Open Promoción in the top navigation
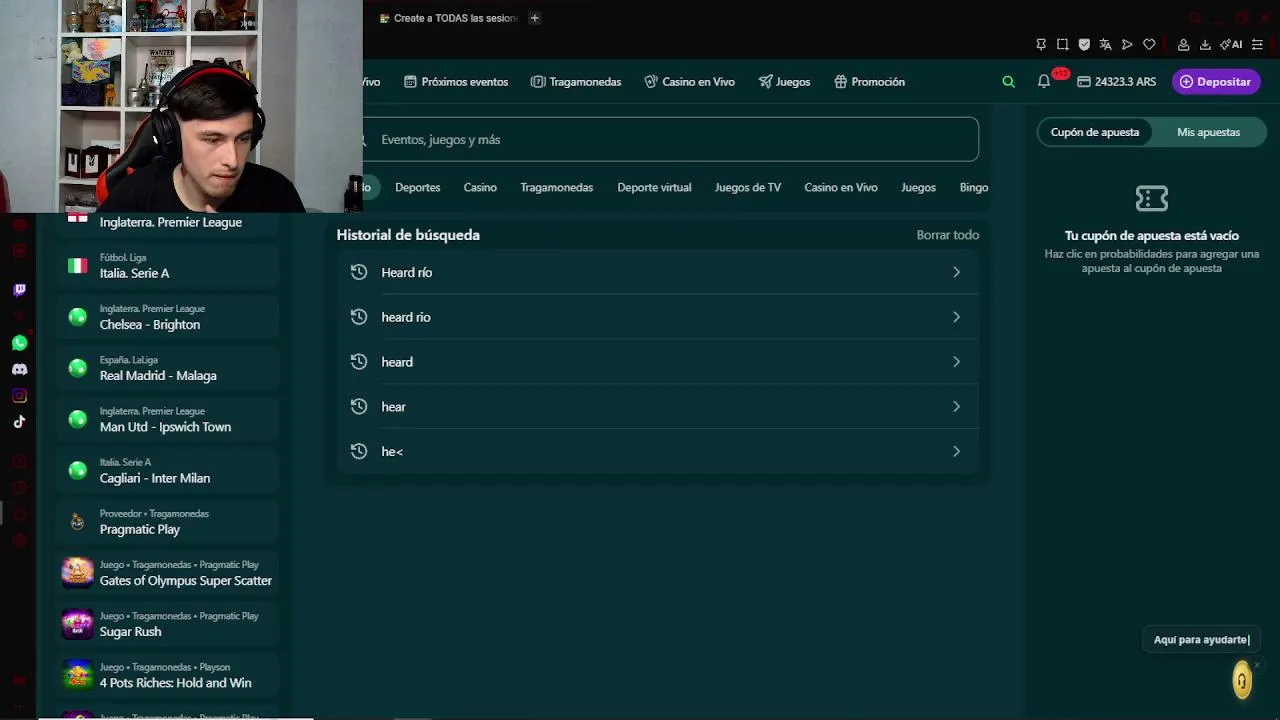The width and height of the screenshot is (1280, 720). coord(869,82)
